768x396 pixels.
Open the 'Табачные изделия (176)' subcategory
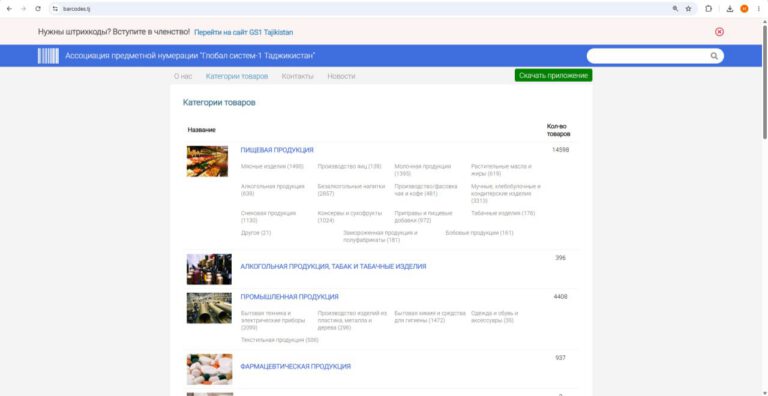tap(503, 214)
